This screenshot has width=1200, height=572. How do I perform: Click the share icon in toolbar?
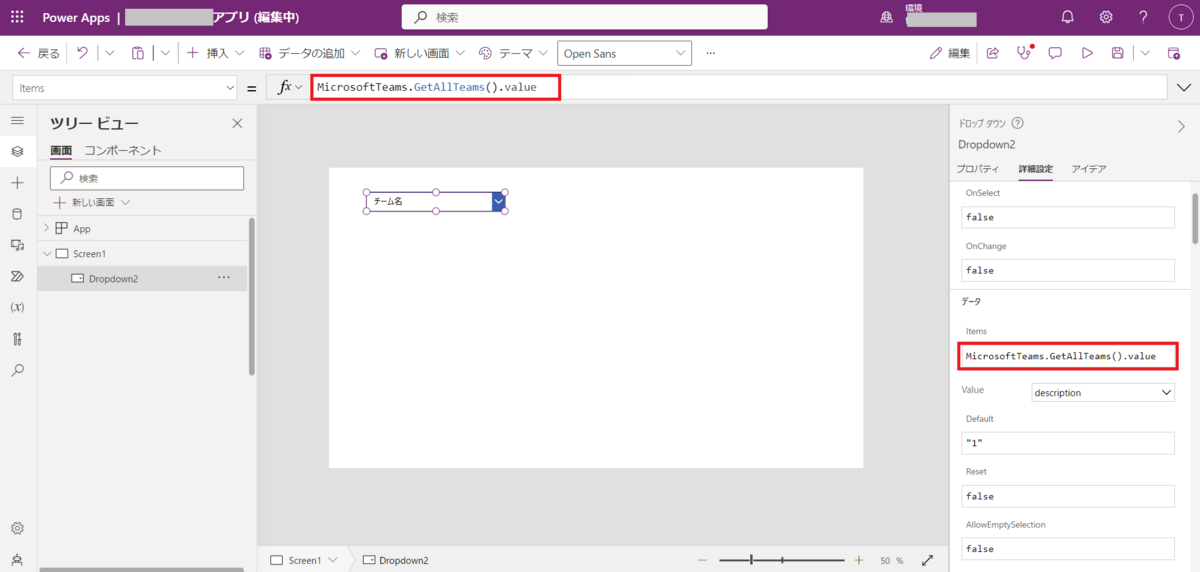point(992,53)
